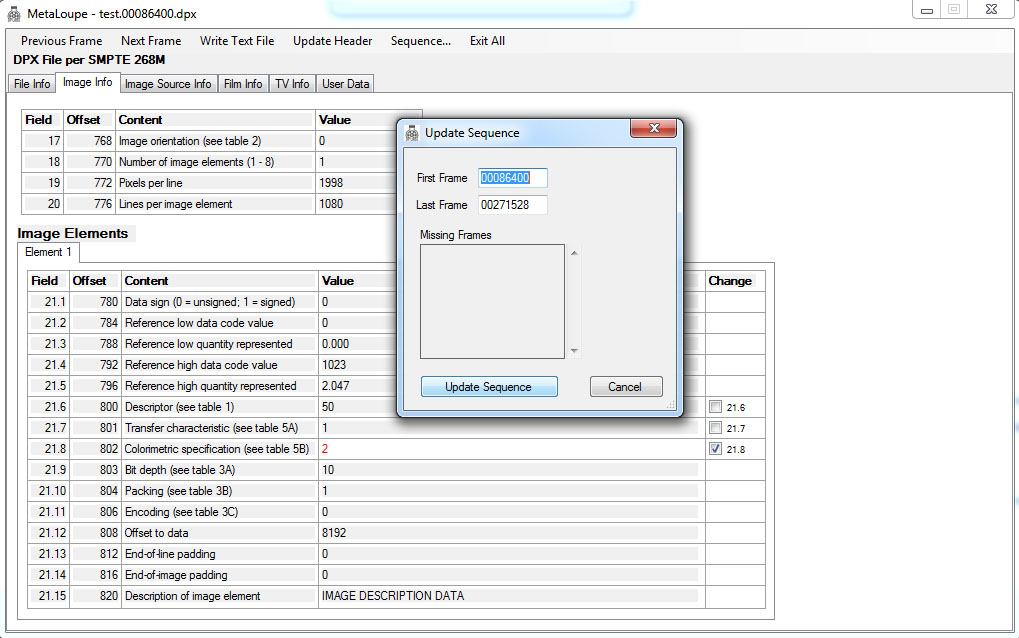Click the First Frame input field
The width and height of the screenshot is (1019, 638).
(513, 178)
